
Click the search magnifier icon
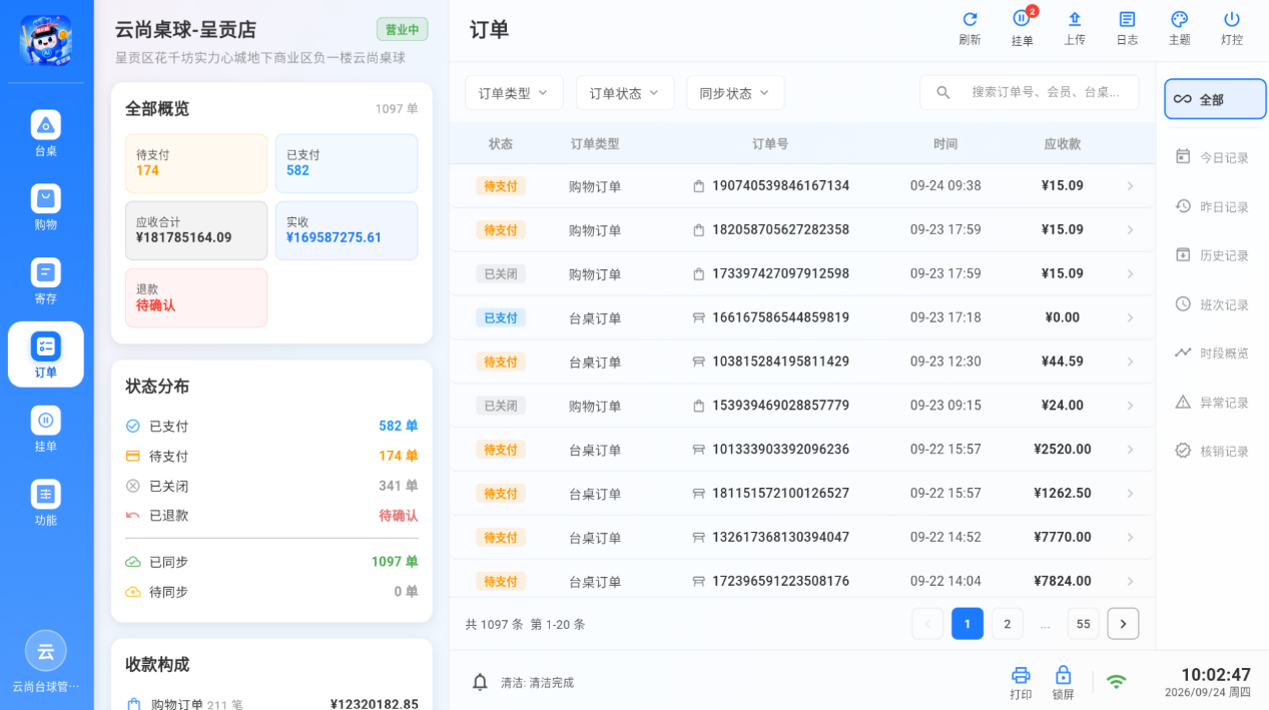tap(943, 92)
